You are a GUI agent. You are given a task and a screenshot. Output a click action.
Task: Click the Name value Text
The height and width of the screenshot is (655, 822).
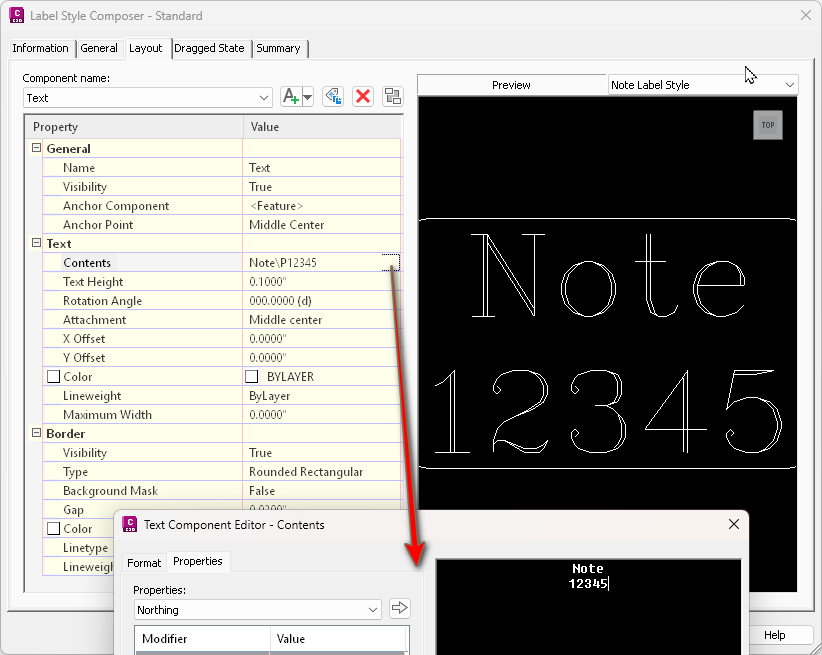click(322, 168)
